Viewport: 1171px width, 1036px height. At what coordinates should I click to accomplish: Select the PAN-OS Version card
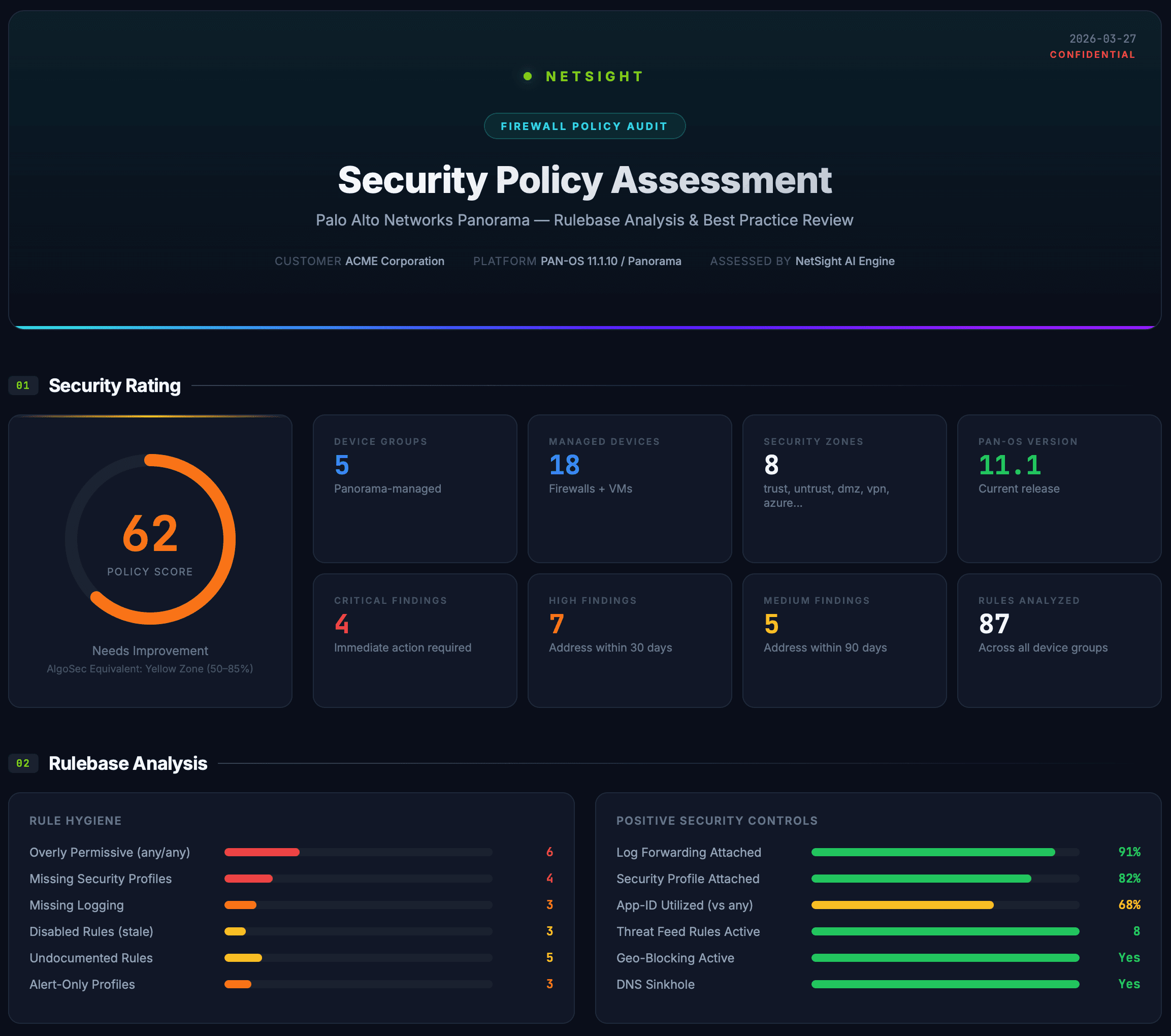(x=1059, y=489)
